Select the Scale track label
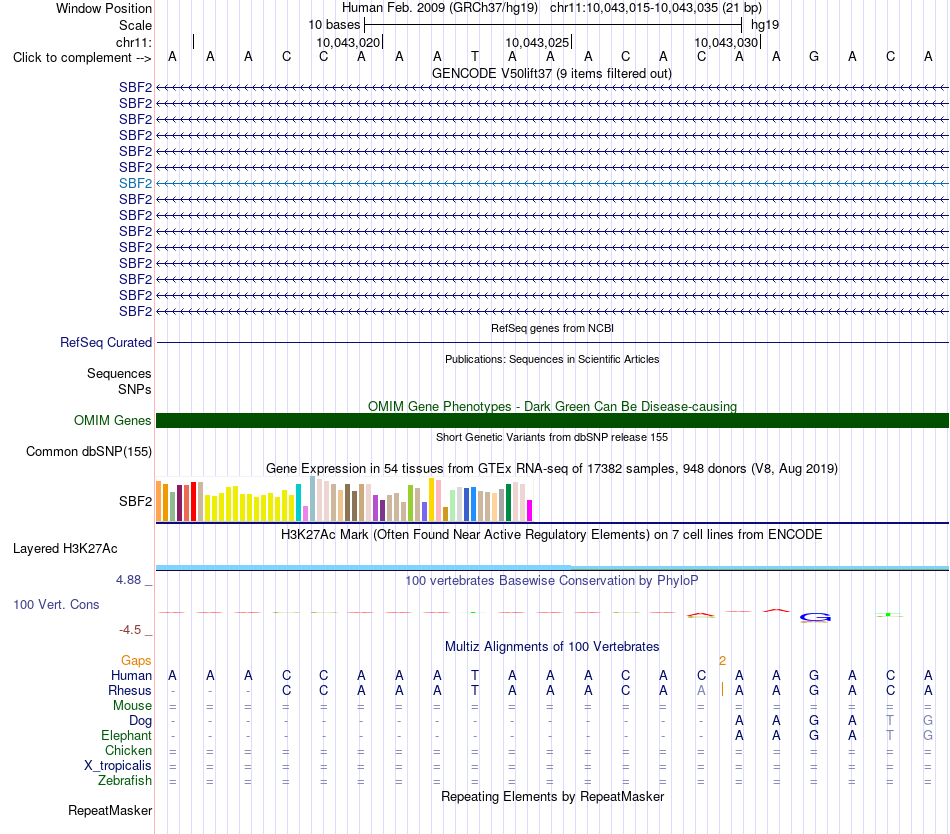Image resolution: width=950 pixels, height=834 pixels. tap(135, 25)
